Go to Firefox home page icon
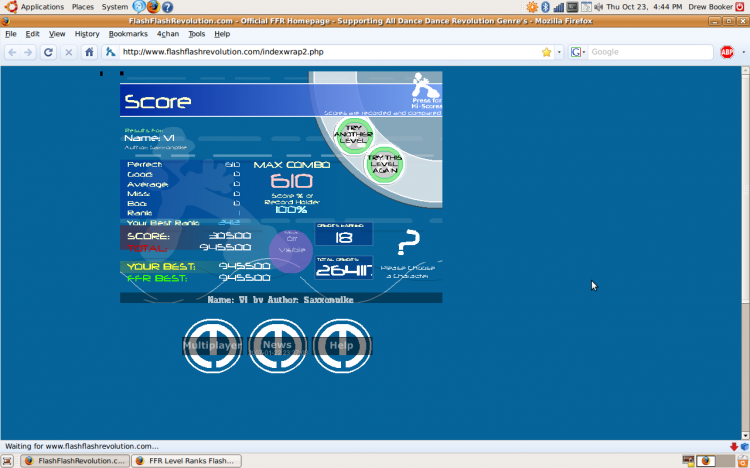 click(89, 52)
